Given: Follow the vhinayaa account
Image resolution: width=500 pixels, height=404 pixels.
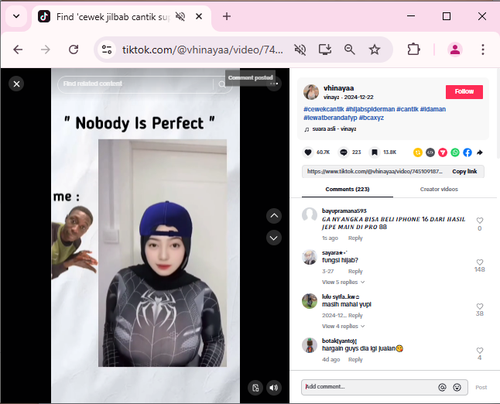Looking at the screenshot, I should click(x=464, y=92).
